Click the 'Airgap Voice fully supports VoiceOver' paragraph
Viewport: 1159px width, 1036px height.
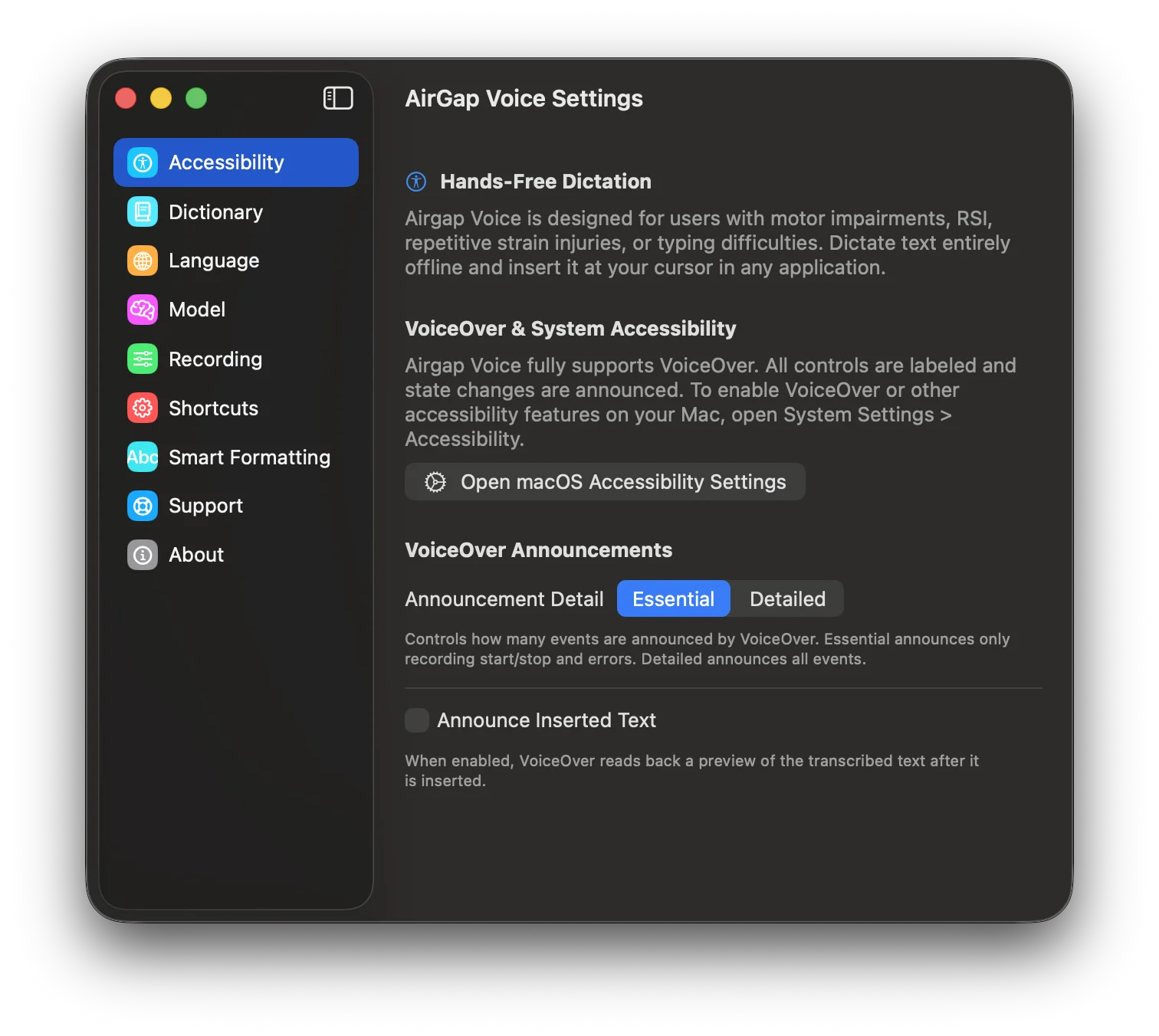711,402
